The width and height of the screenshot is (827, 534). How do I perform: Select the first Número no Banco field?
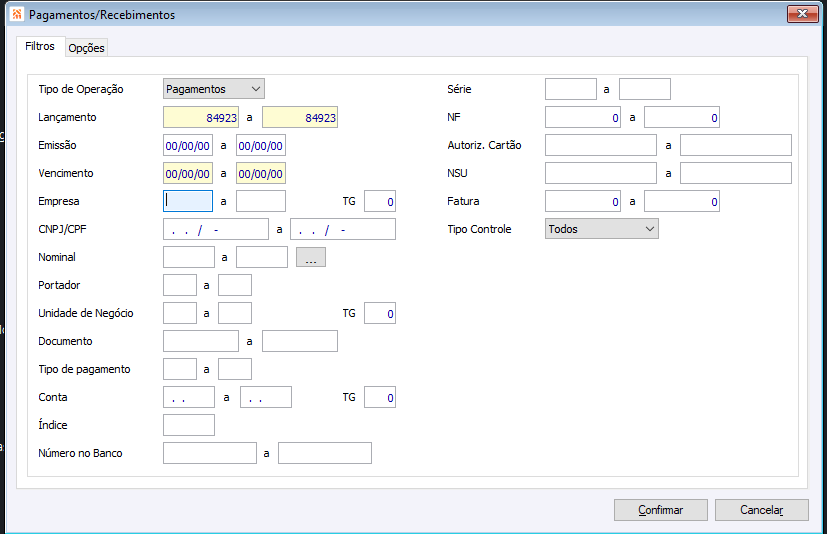[209, 453]
